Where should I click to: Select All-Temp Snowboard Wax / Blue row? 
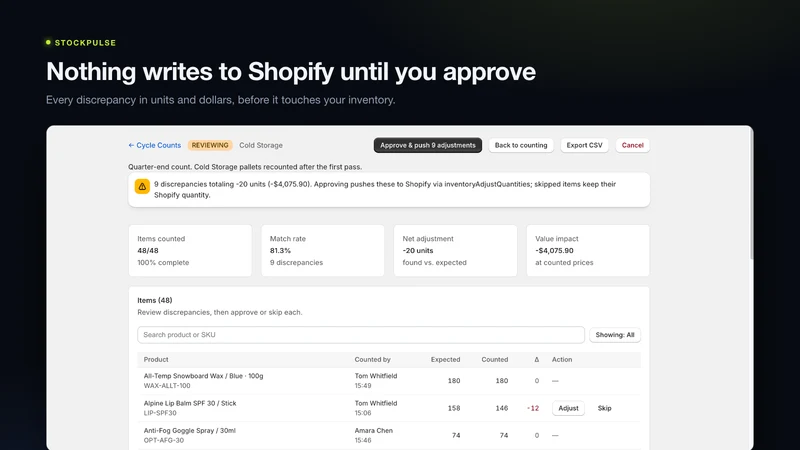389,381
